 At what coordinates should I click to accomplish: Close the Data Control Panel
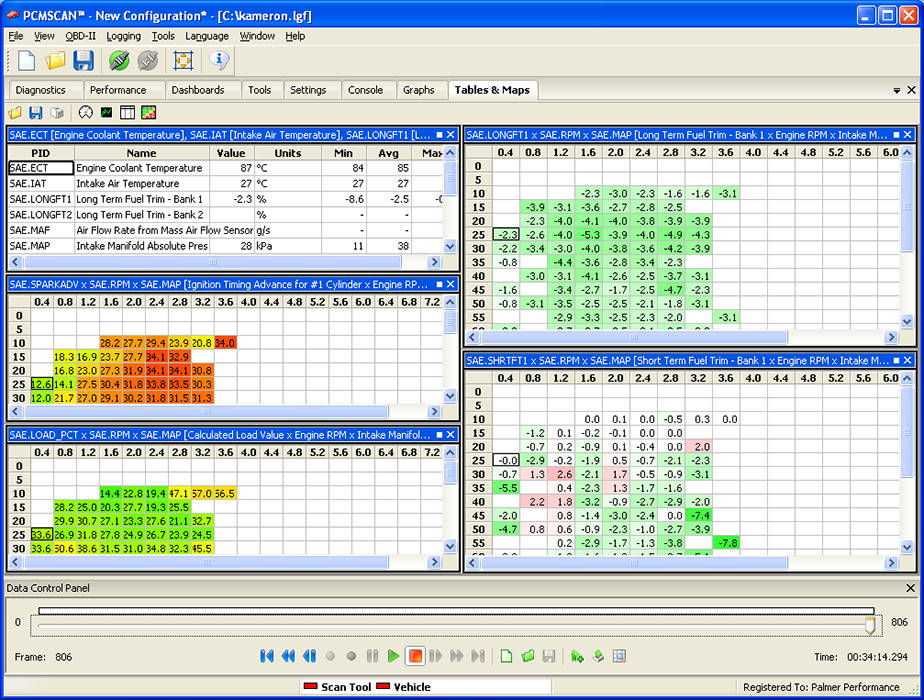[910, 588]
